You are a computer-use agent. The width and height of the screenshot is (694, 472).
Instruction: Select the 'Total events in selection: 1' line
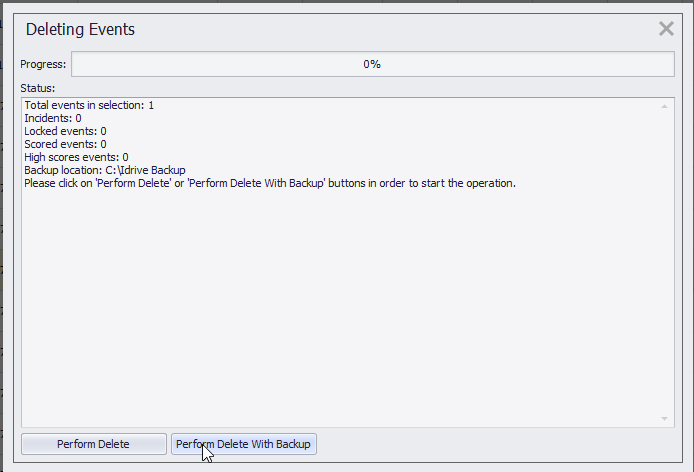tap(89, 105)
